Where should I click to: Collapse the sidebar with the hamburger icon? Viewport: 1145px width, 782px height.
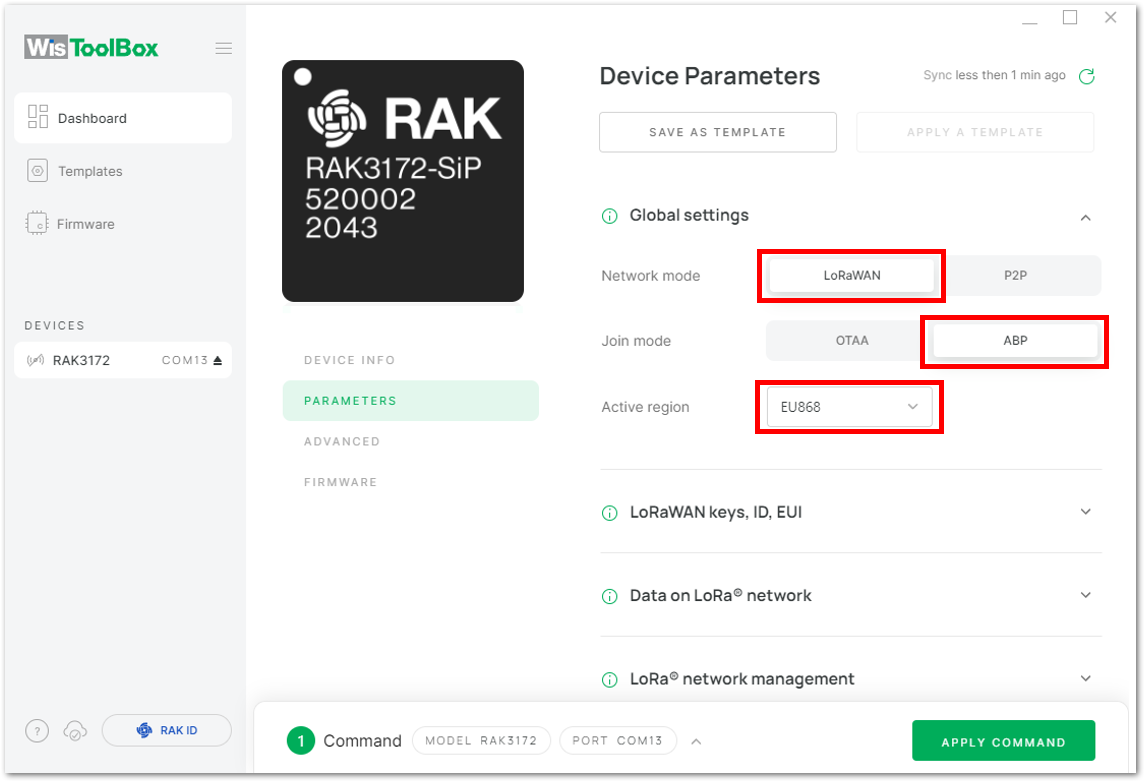point(223,48)
